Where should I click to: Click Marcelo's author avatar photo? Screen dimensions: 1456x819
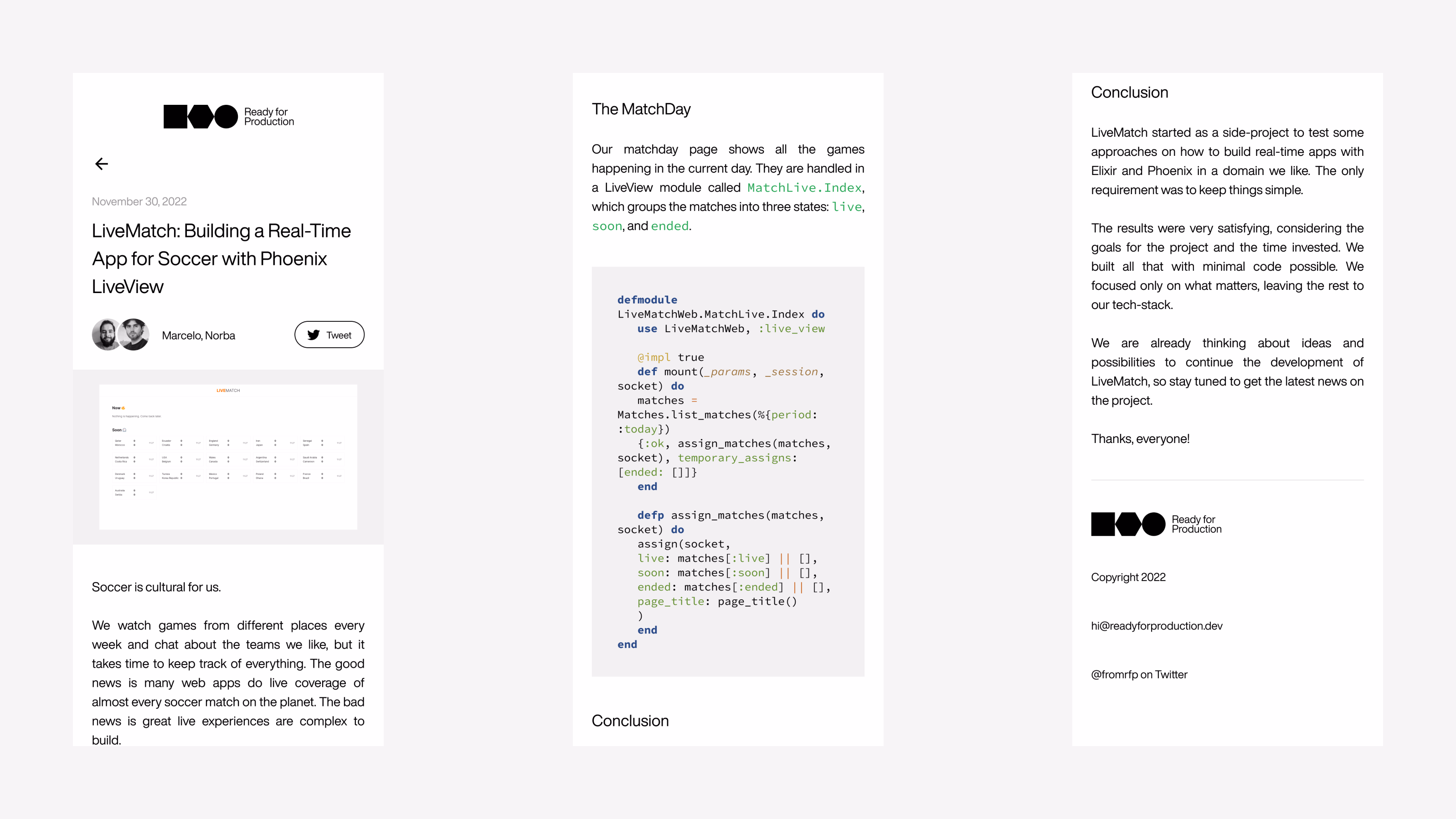pyautogui.click(x=105, y=335)
